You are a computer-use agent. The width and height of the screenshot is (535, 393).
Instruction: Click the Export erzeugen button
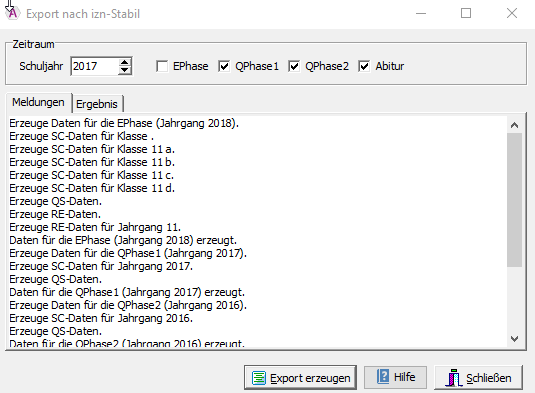300,378
